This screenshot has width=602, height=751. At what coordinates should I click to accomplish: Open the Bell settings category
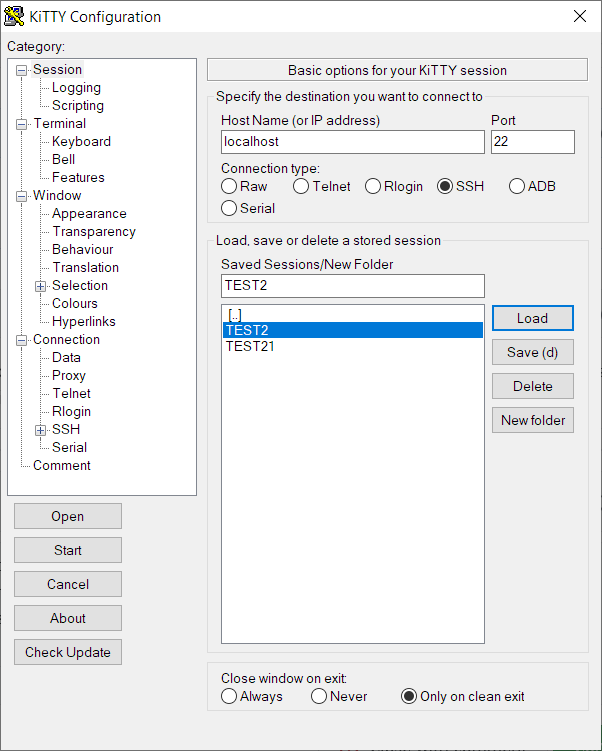point(64,159)
